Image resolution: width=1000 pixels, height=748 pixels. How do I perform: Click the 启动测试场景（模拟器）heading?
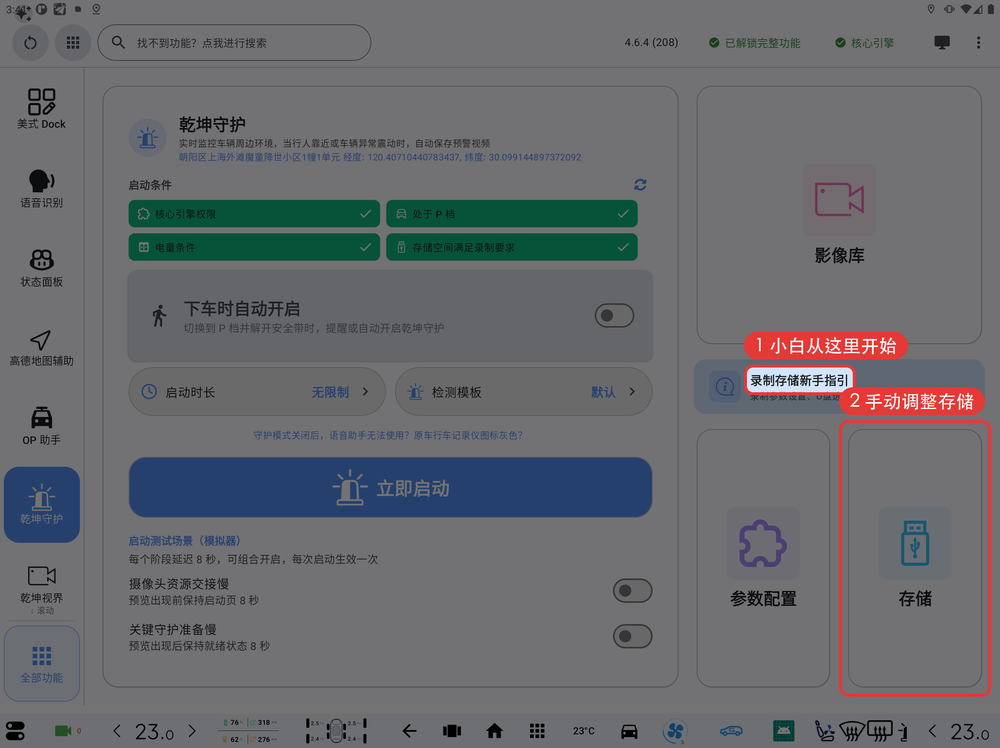(x=185, y=540)
